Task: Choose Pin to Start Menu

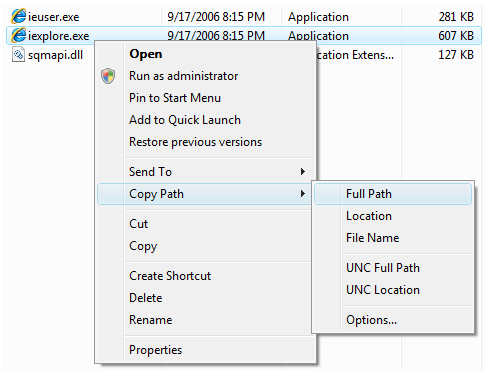Action: coord(175,98)
